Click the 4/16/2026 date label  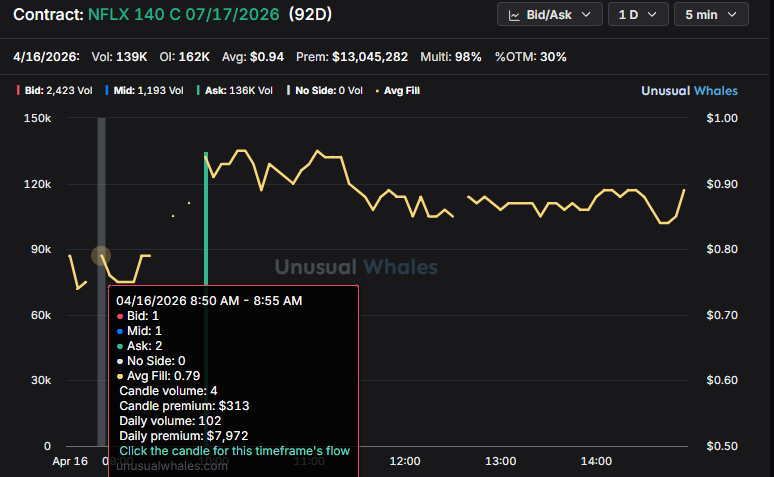pos(46,57)
